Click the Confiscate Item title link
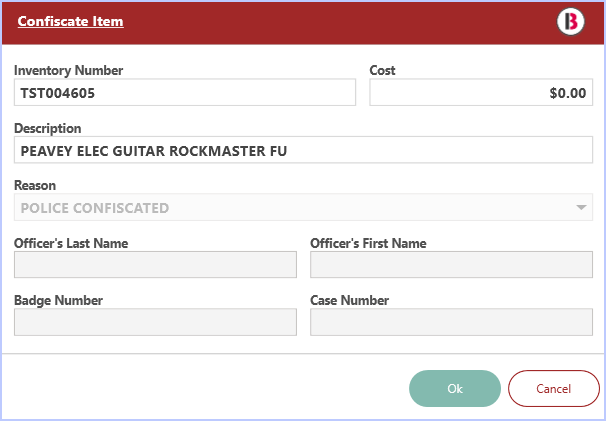606x421 pixels. [x=70, y=21]
